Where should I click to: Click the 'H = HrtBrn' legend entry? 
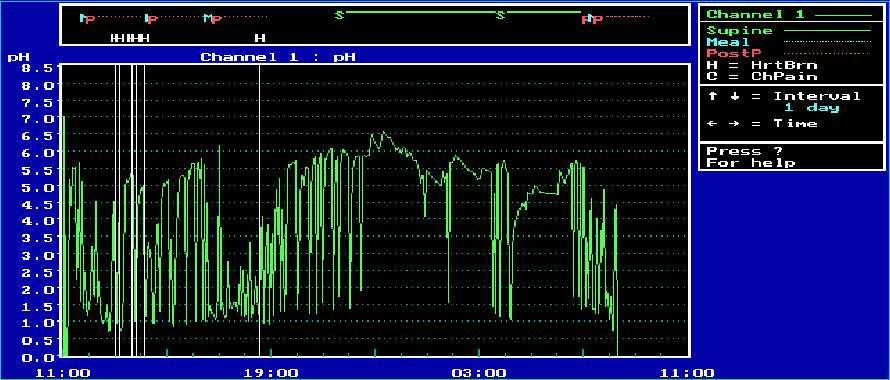point(762,65)
